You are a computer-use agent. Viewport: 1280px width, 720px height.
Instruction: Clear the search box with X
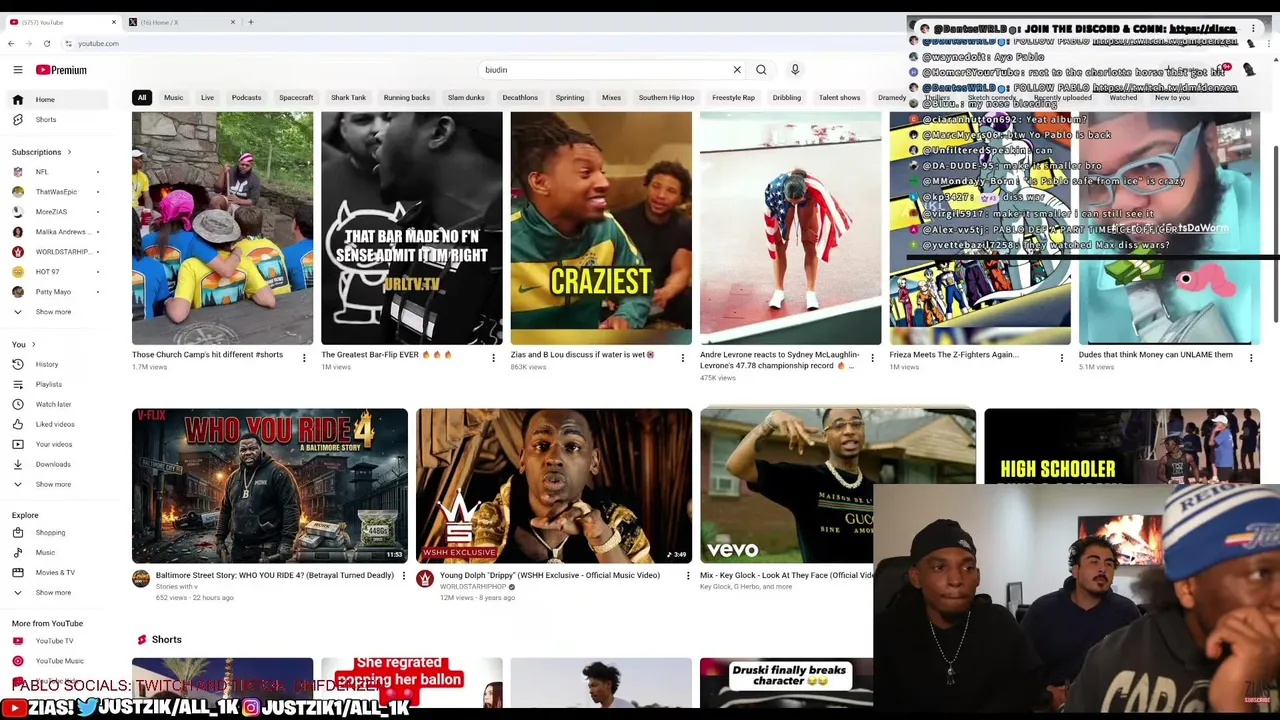(737, 70)
